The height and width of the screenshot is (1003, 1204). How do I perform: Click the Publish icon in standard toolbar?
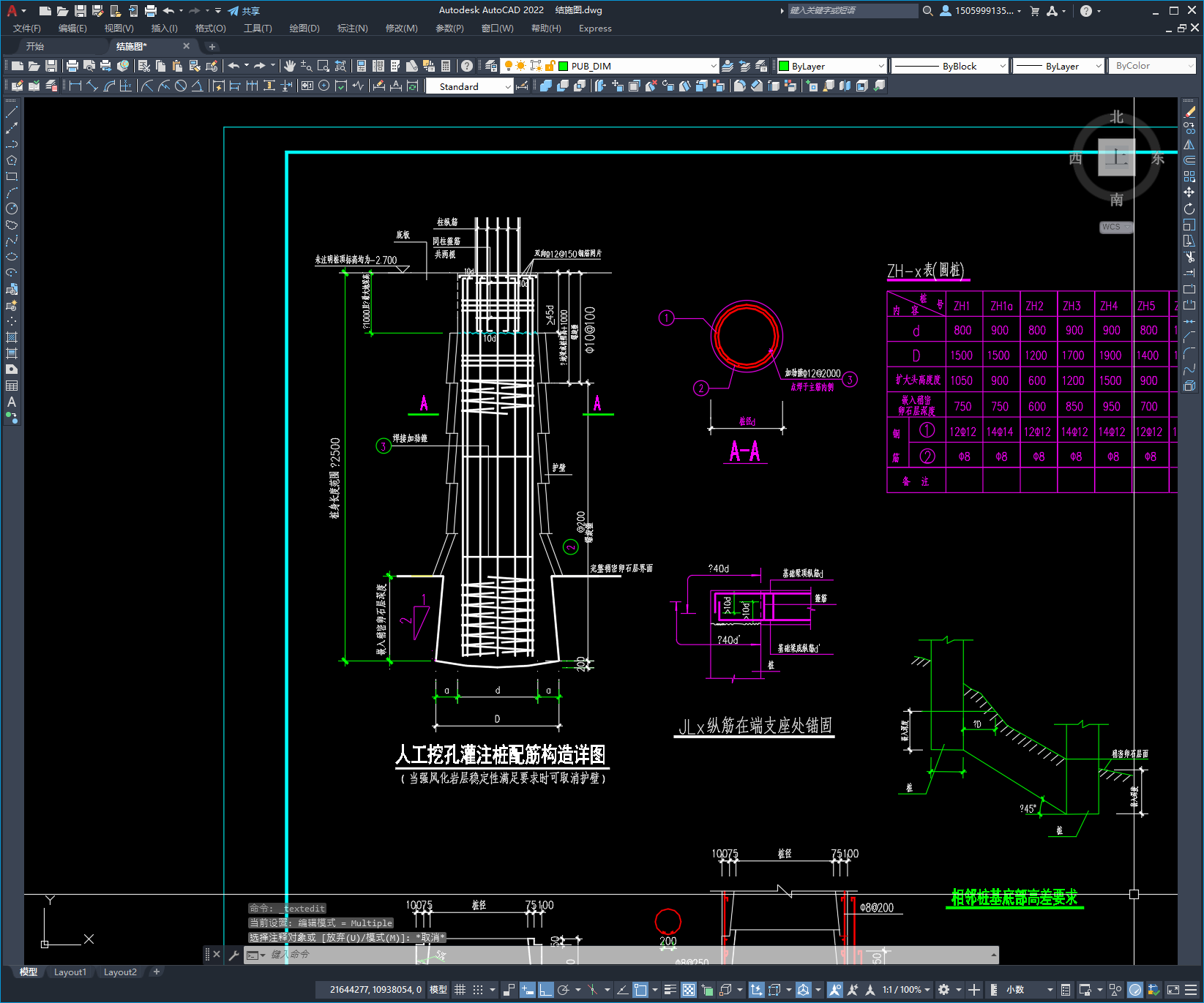(x=105, y=66)
